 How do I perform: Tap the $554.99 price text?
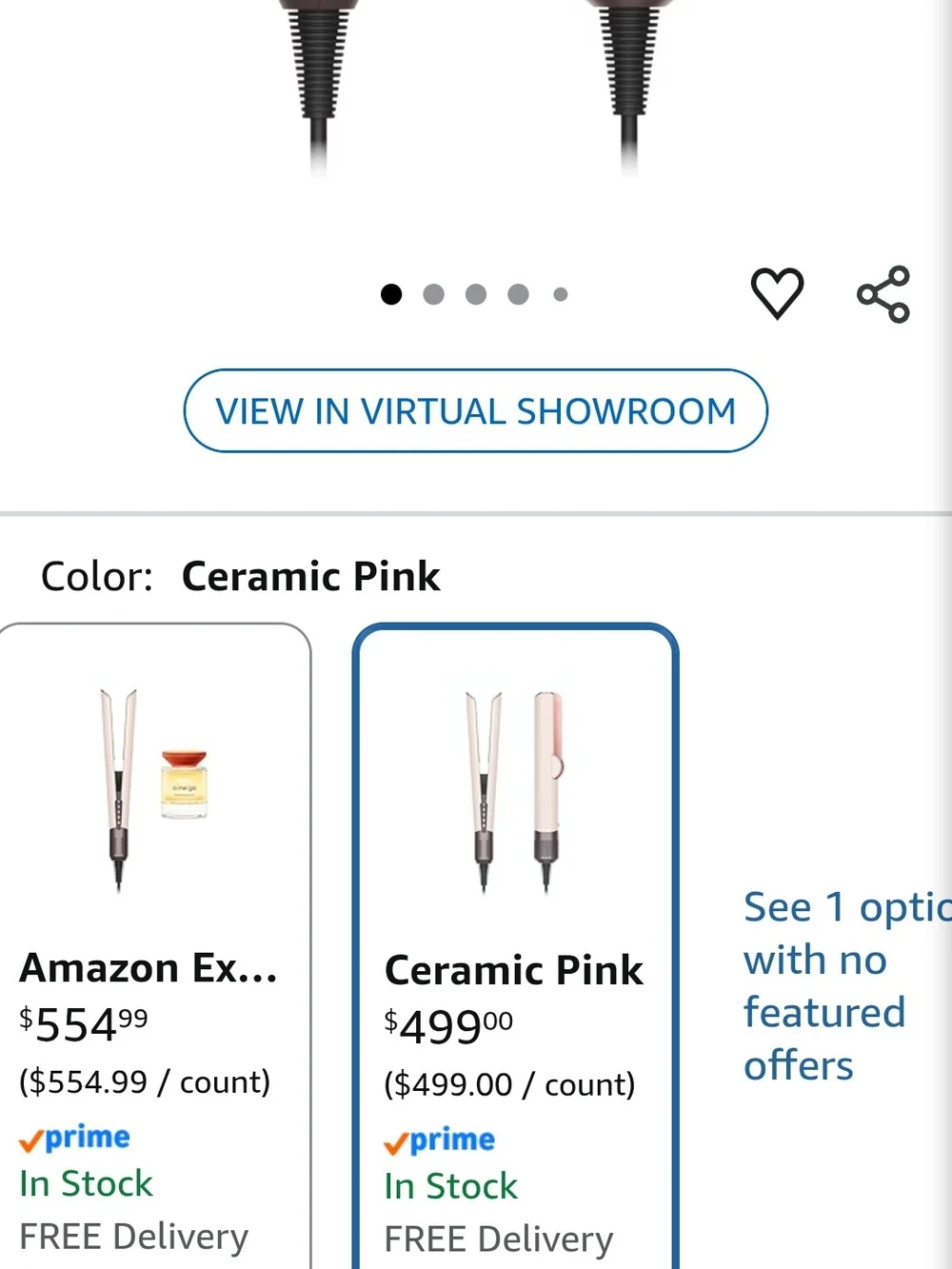[84, 1024]
